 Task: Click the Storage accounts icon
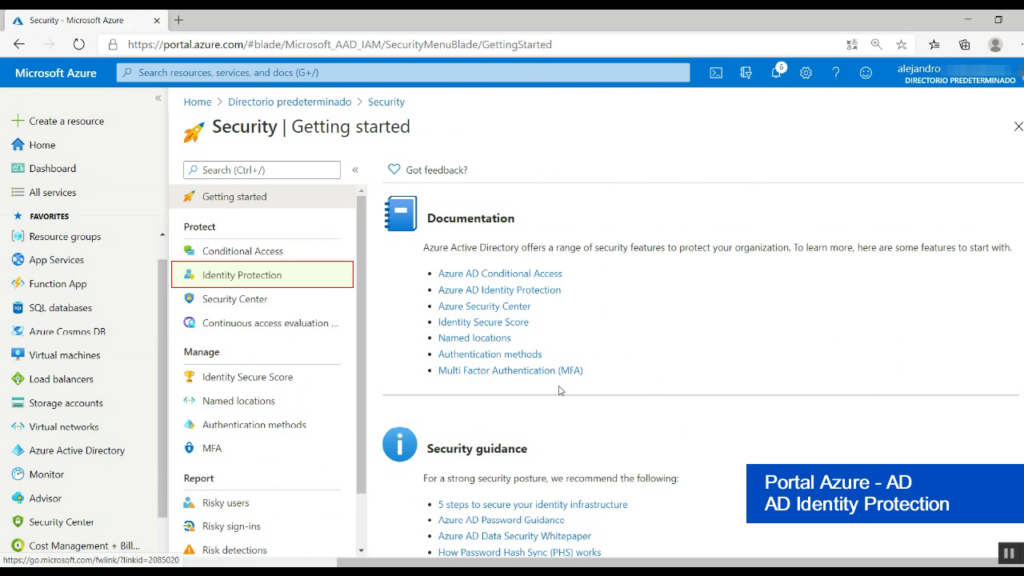pos(18,403)
